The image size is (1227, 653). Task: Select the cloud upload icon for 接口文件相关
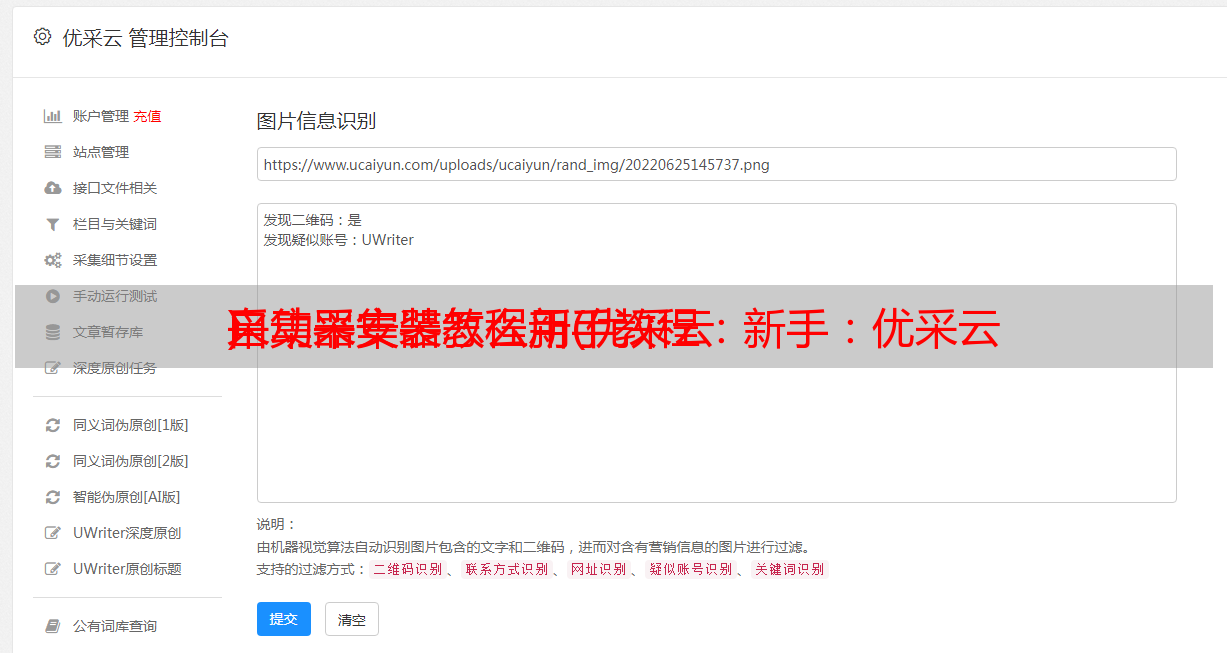point(53,188)
